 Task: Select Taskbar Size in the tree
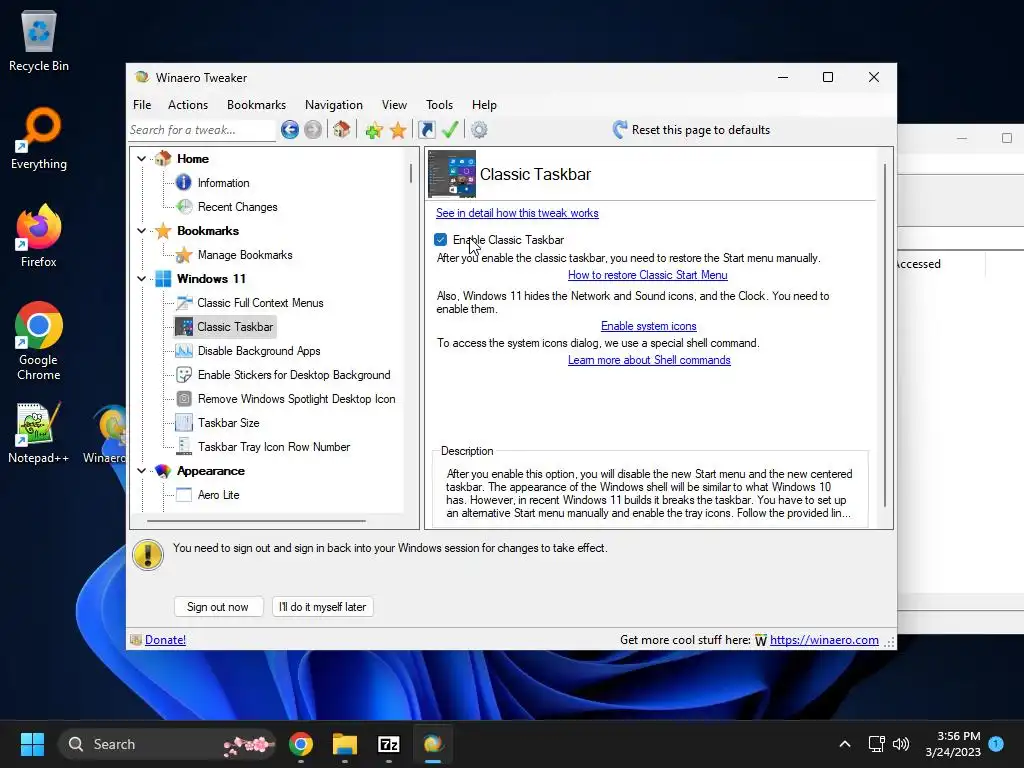[229, 423]
